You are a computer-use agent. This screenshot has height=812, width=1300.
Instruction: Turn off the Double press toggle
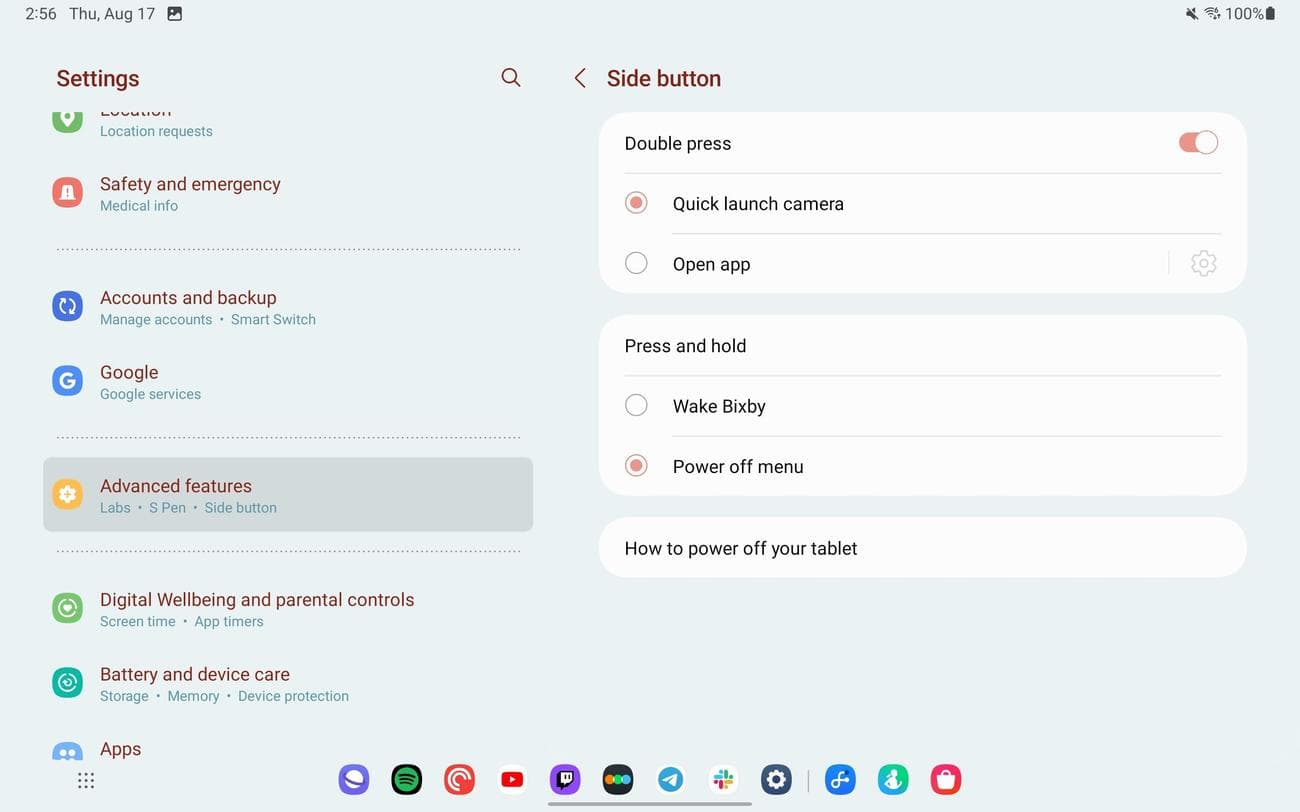coord(1198,143)
